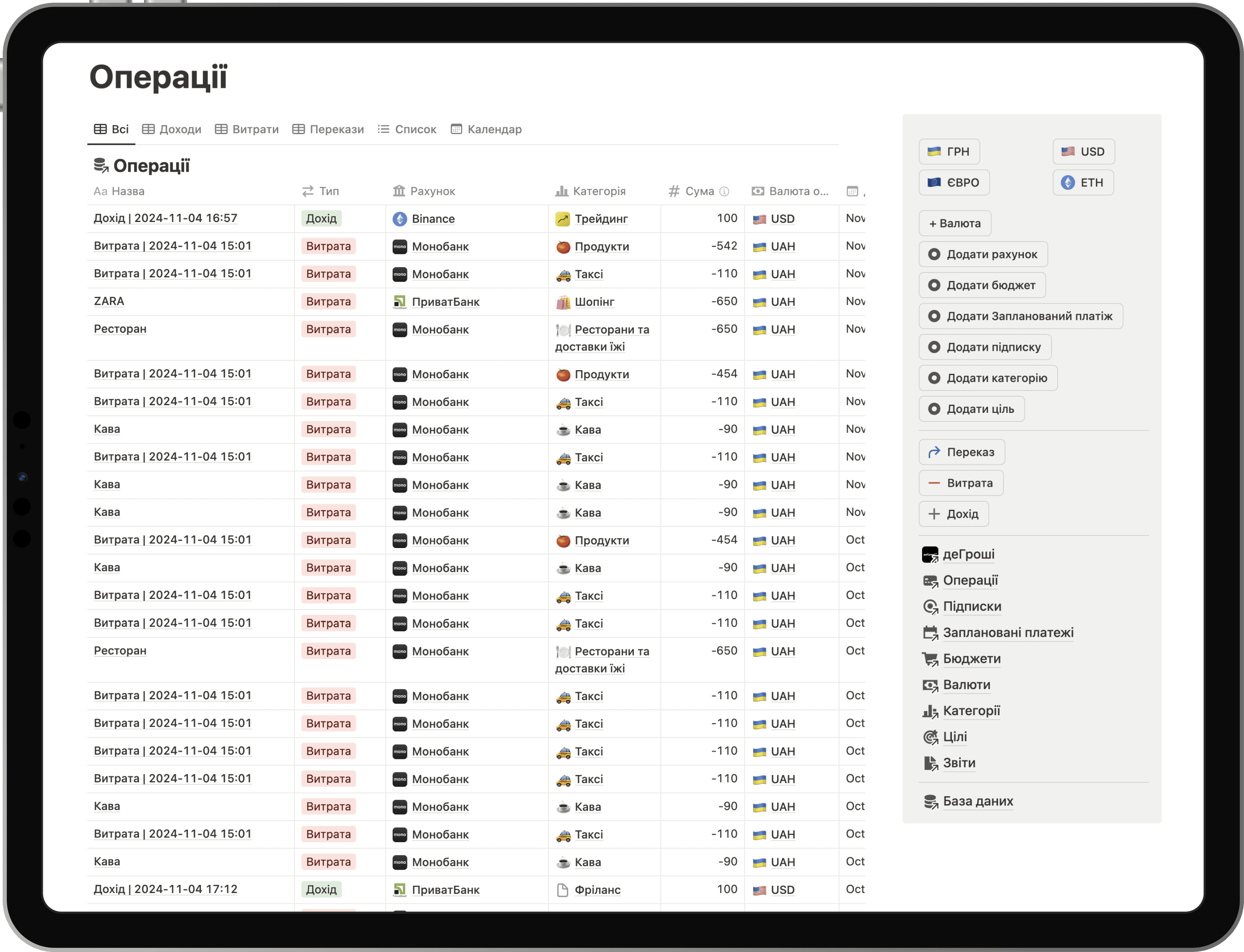Click the USD currency button
The image size is (1244, 952).
tap(1083, 151)
